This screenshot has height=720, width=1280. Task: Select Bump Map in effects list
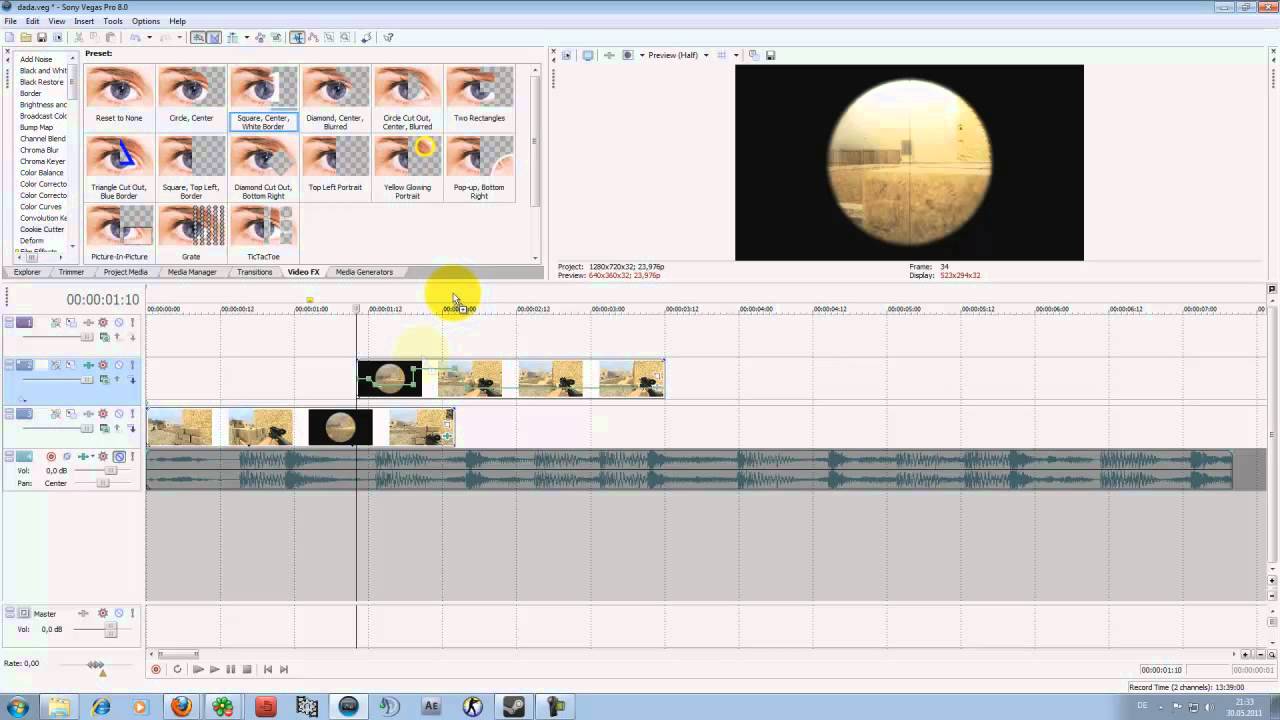click(37, 127)
